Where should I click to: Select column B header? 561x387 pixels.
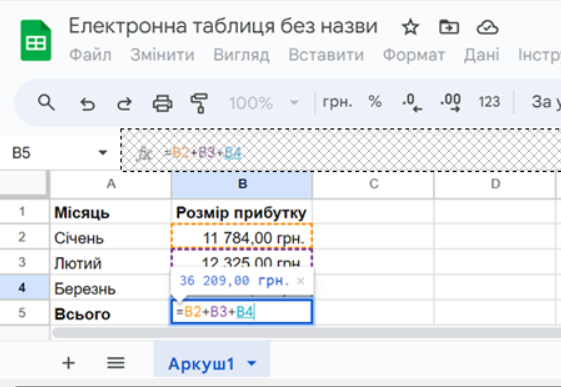[x=242, y=184]
